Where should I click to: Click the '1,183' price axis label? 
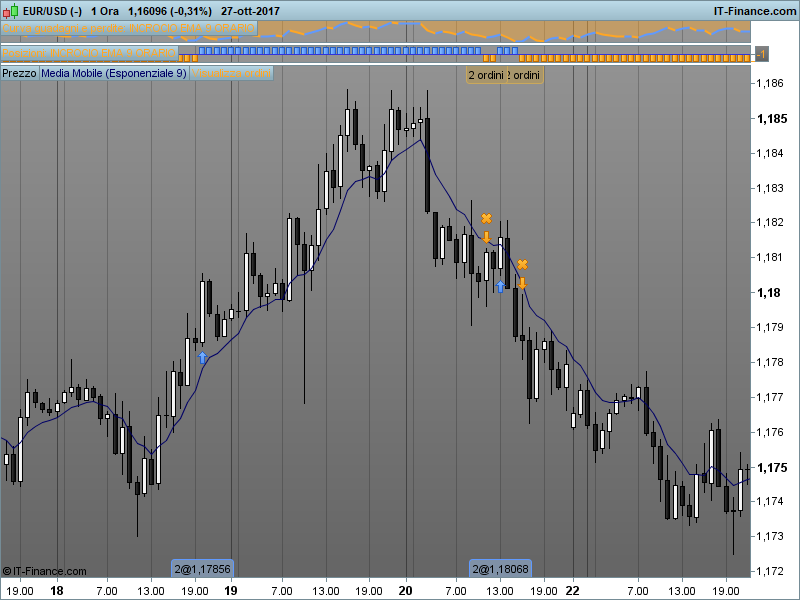coord(770,188)
